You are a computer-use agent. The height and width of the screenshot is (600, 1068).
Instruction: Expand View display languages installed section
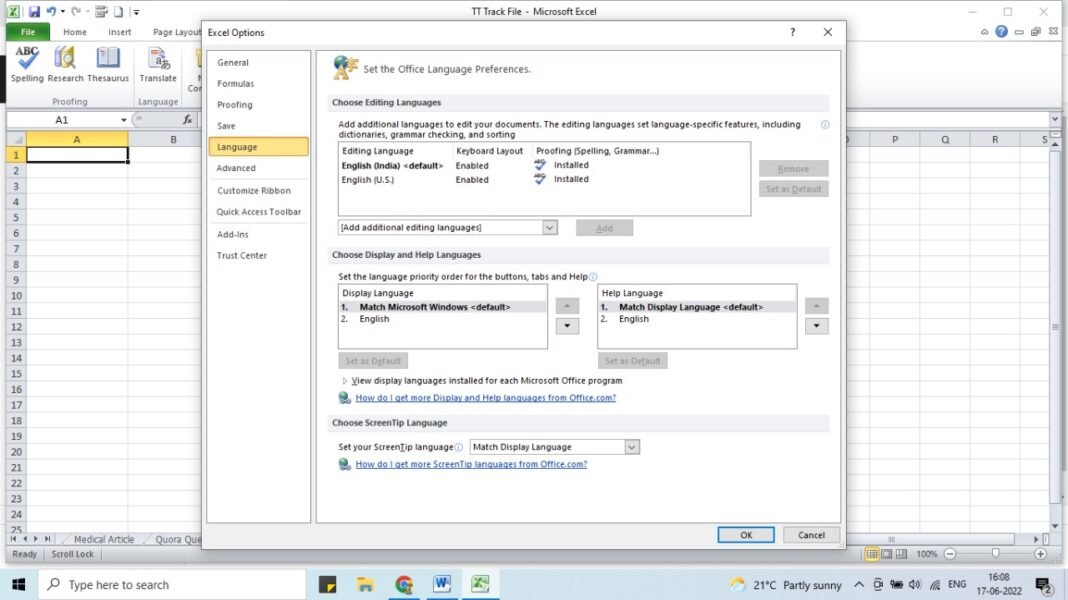[345, 381]
